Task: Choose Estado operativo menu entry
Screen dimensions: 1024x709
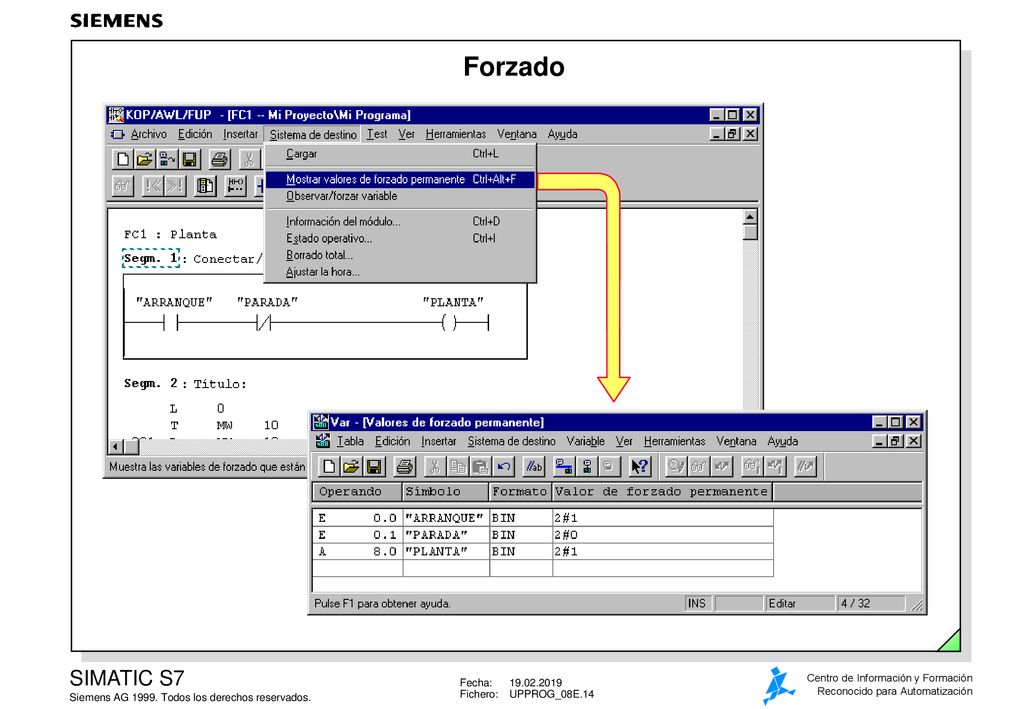Action: coord(400,239)
